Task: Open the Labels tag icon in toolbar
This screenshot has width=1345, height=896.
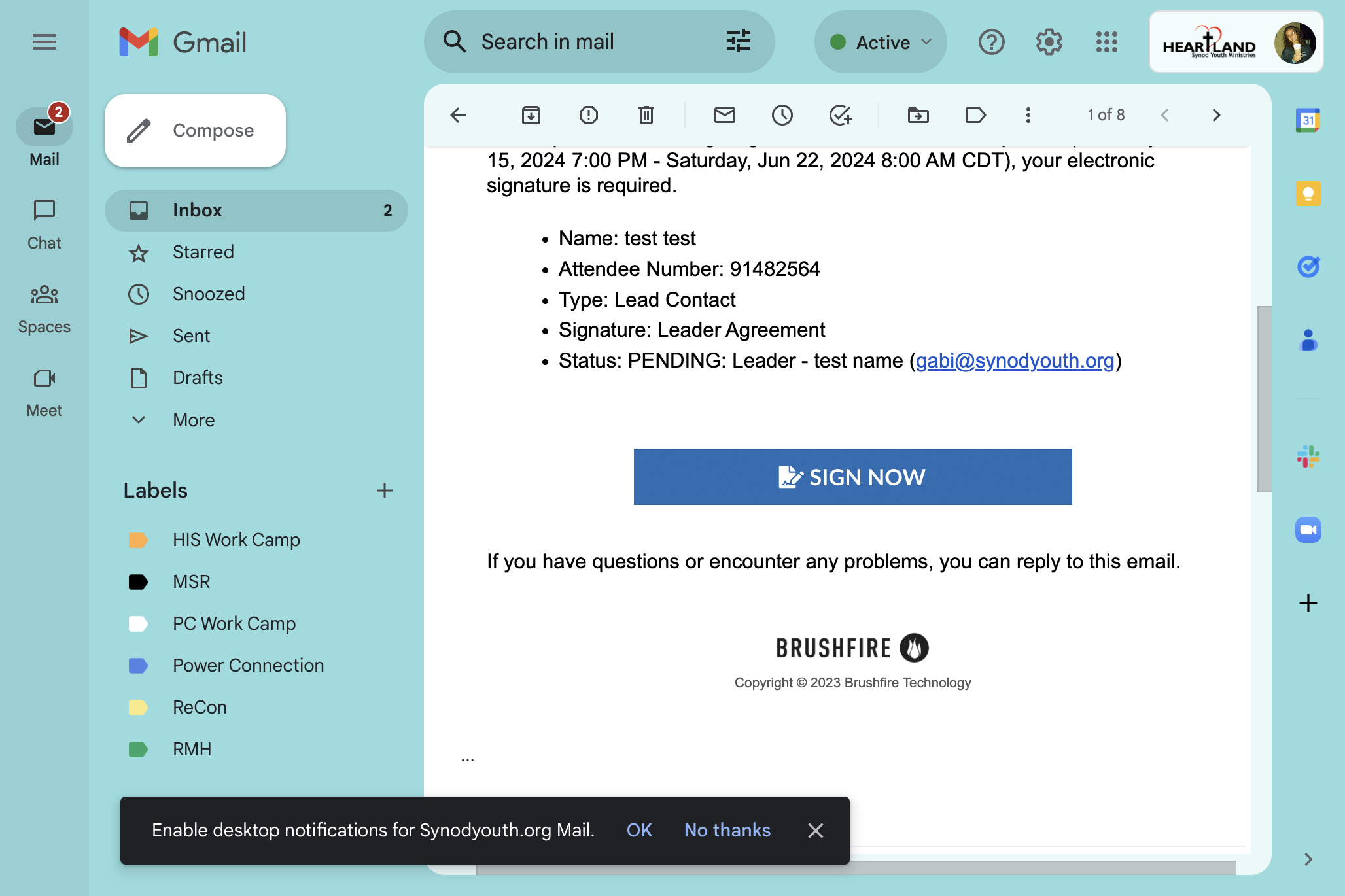Action: click(975, 115)
